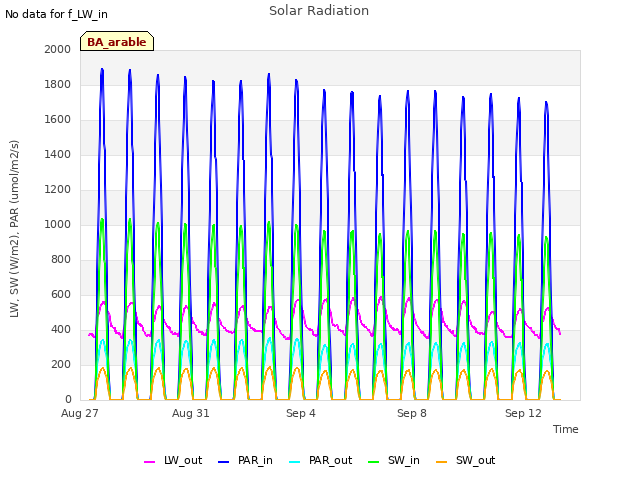640x480 pixels.
Task: Click the Sep 4 x-axis tick label
Action: (301, 413)
